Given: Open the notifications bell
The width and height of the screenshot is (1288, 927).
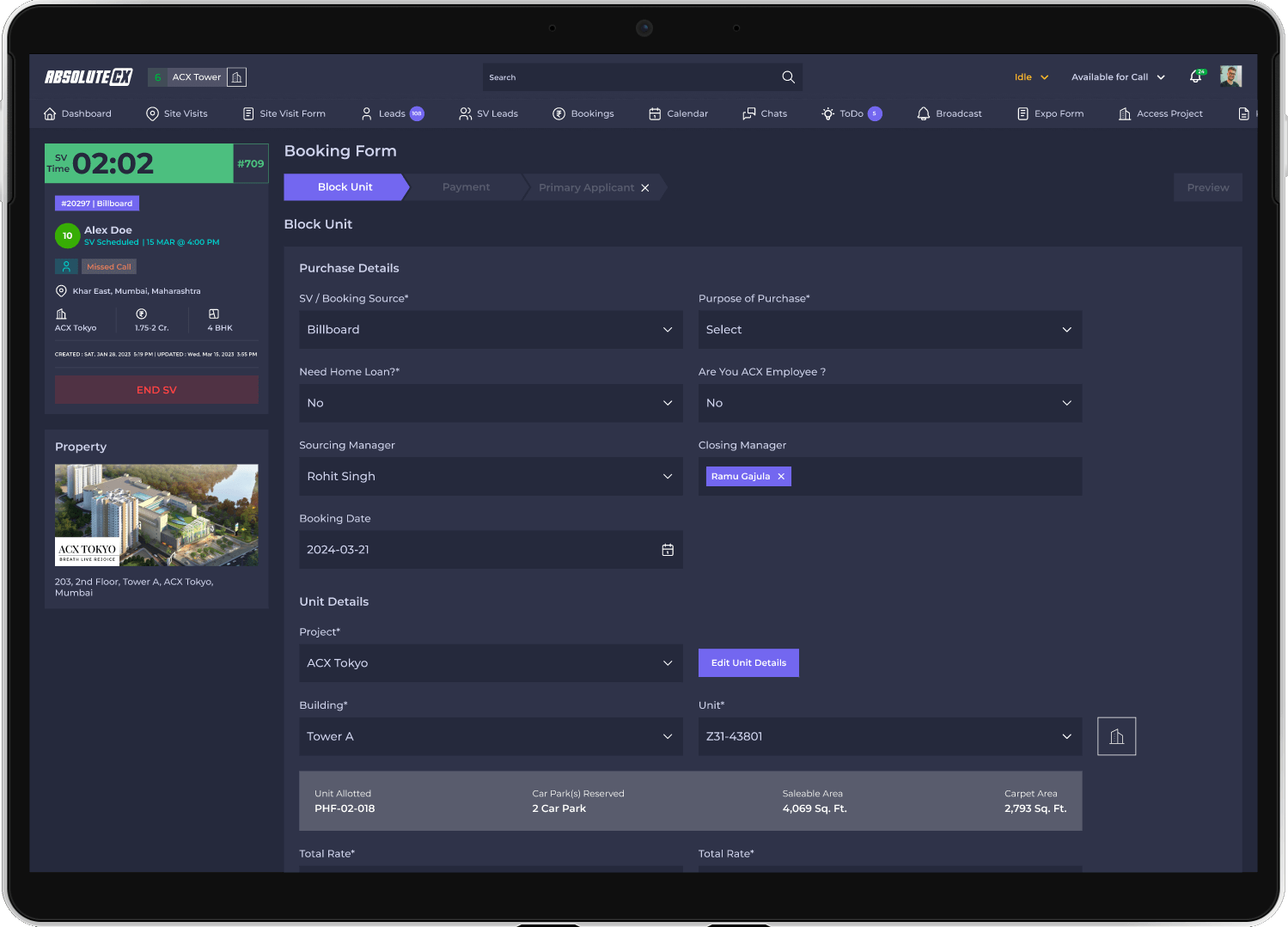Looking at the screenshot, I should [x=1195, y=76].
